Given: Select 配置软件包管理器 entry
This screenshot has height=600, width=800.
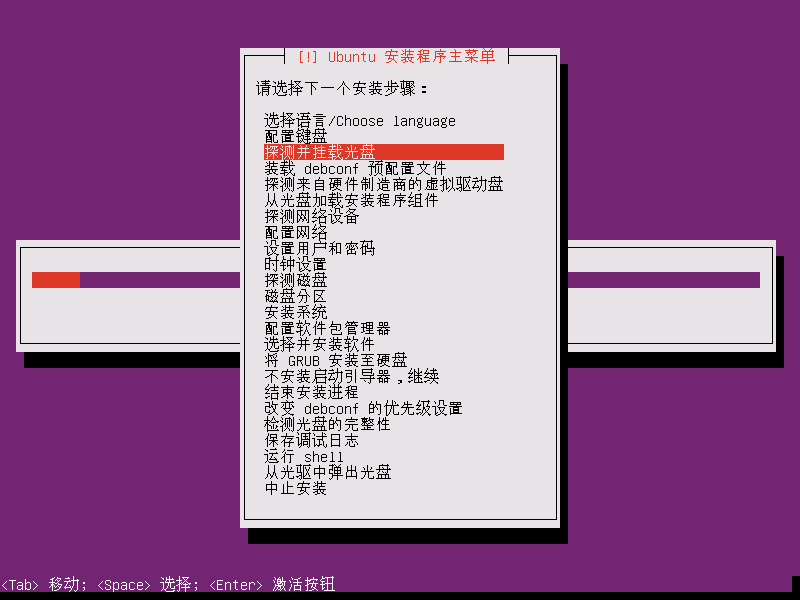Looking at the screenshot, I should point(328,328).
